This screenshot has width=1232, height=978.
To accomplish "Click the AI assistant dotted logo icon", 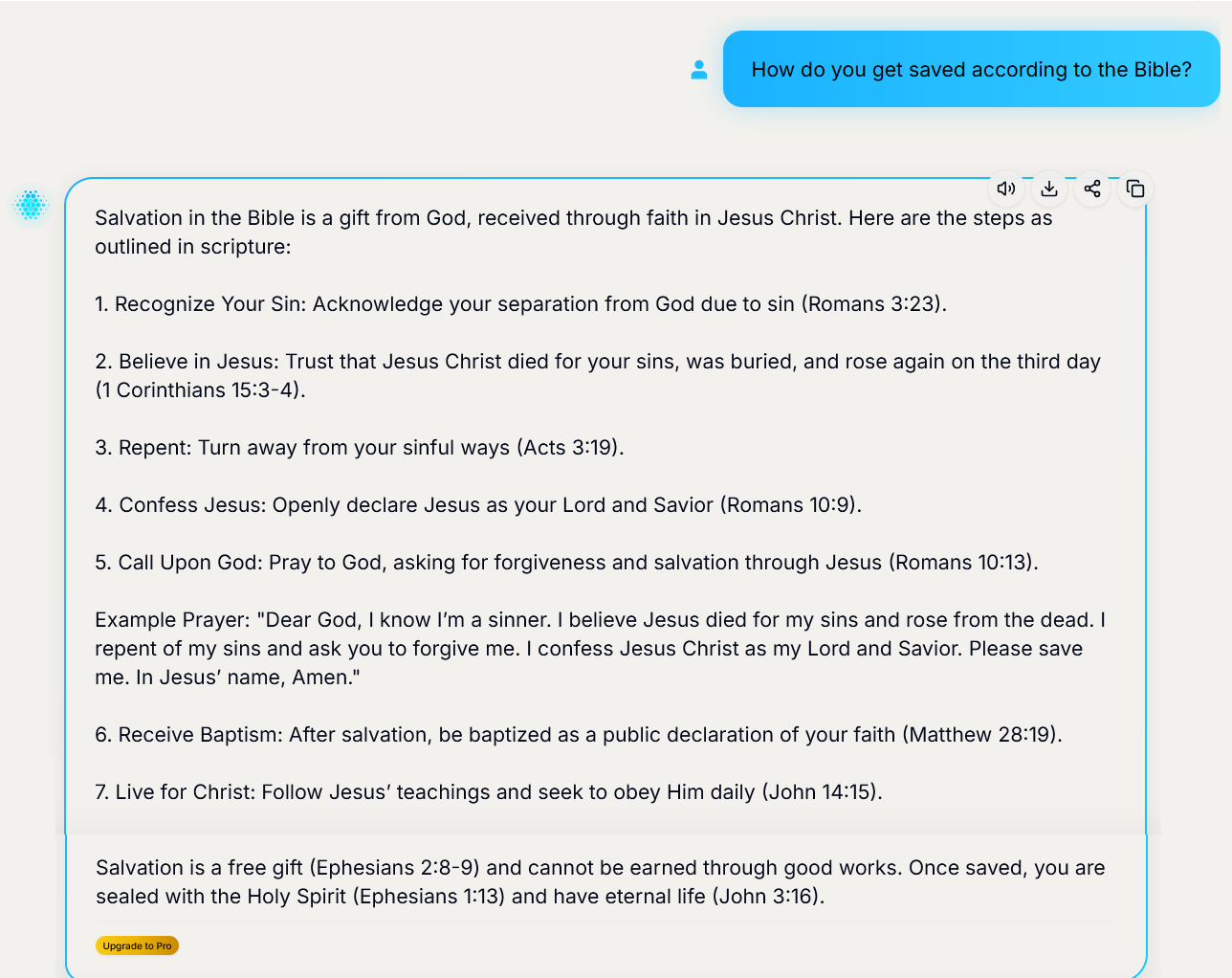I will click(x=31, y=205).
